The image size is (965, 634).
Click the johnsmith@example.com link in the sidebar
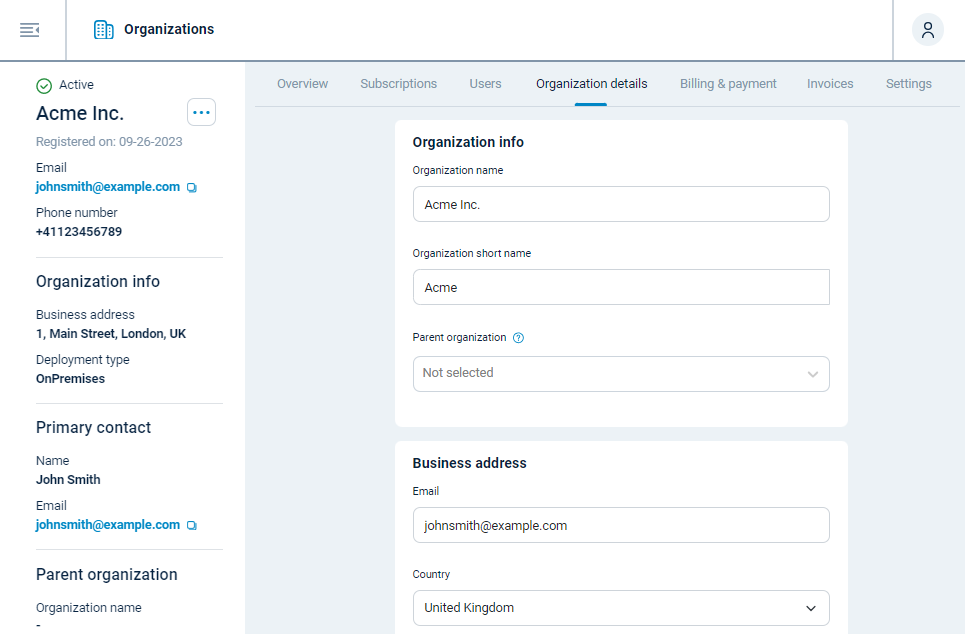pos(108,186)
